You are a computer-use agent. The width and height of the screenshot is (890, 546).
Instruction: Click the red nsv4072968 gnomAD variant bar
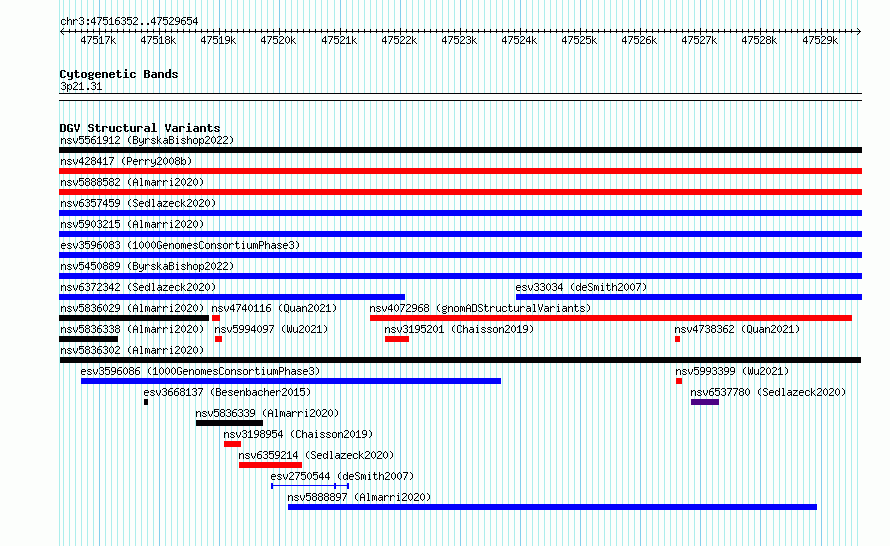(611, 318)
